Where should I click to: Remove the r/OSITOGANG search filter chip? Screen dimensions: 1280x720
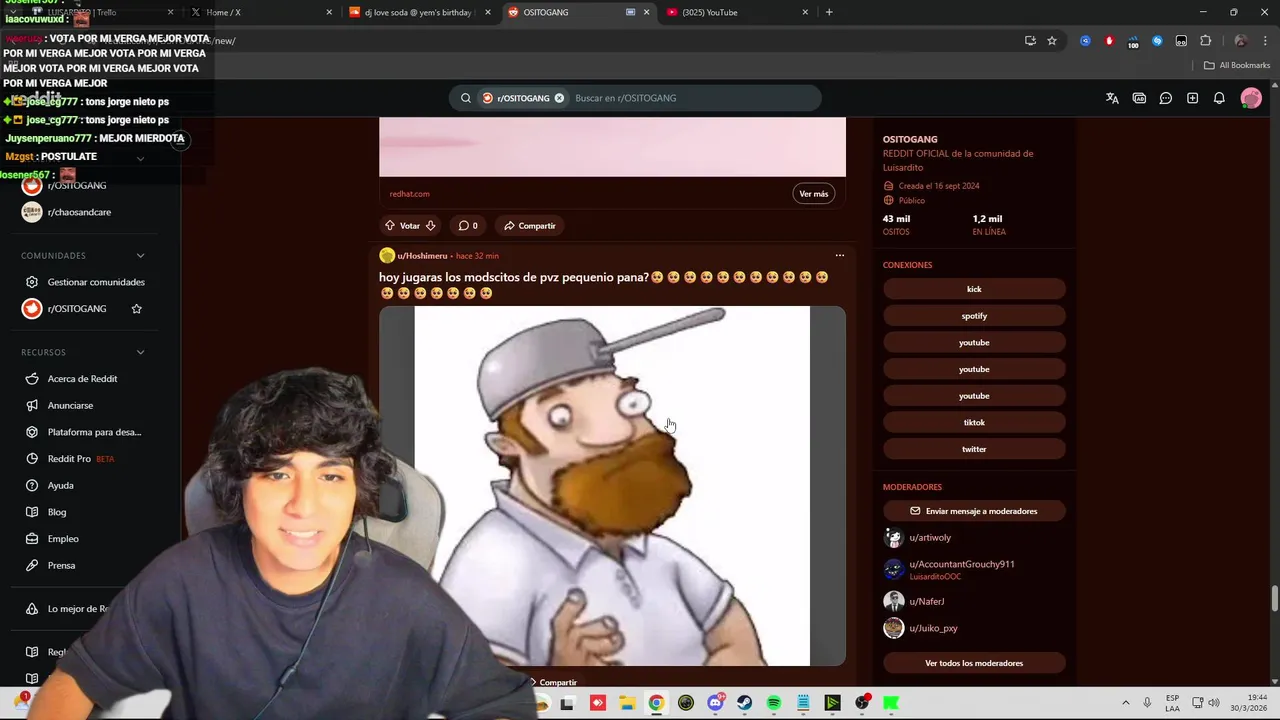(x=559, y=98)
